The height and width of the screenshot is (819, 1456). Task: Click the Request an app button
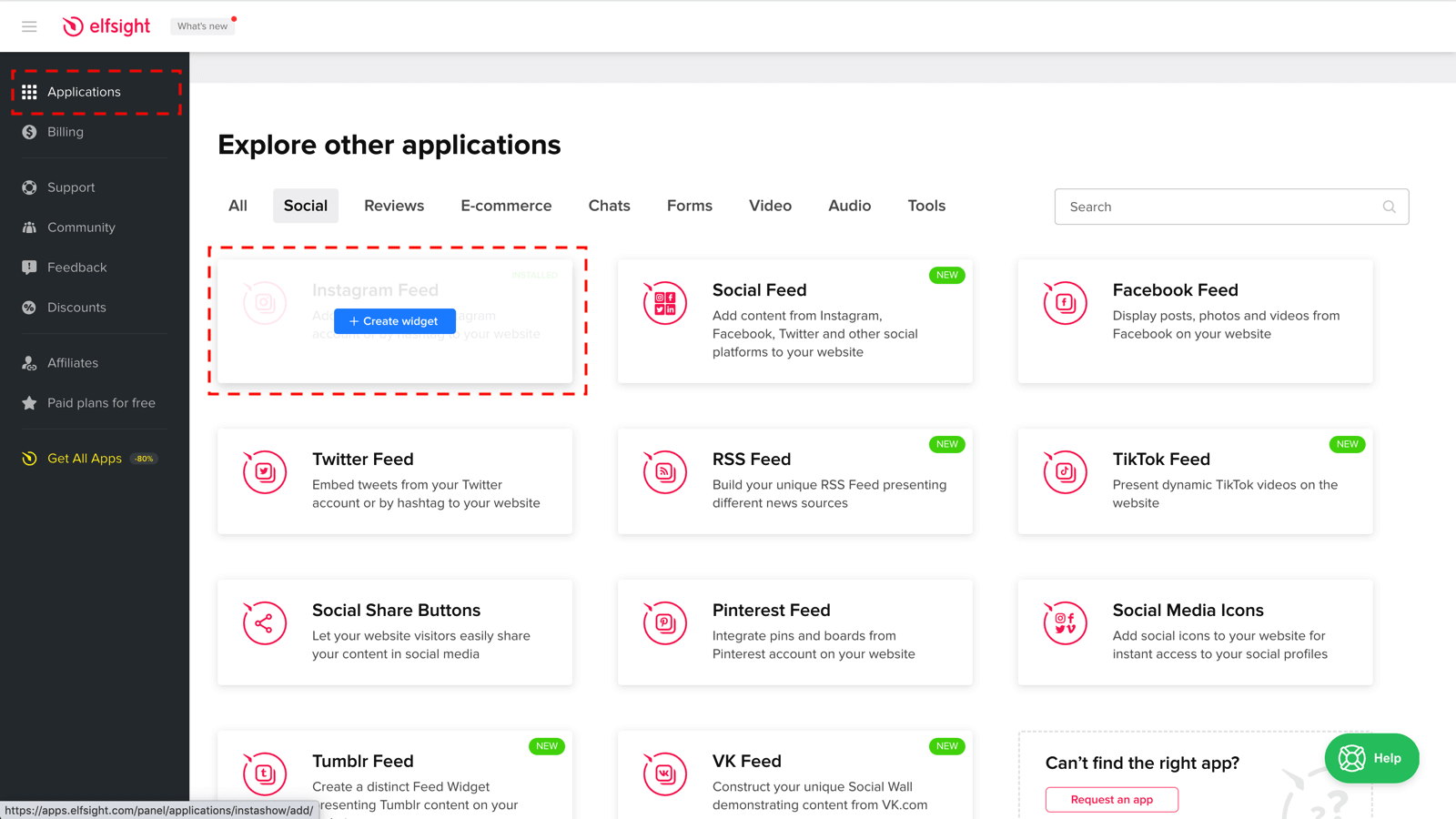(1111, 799)
